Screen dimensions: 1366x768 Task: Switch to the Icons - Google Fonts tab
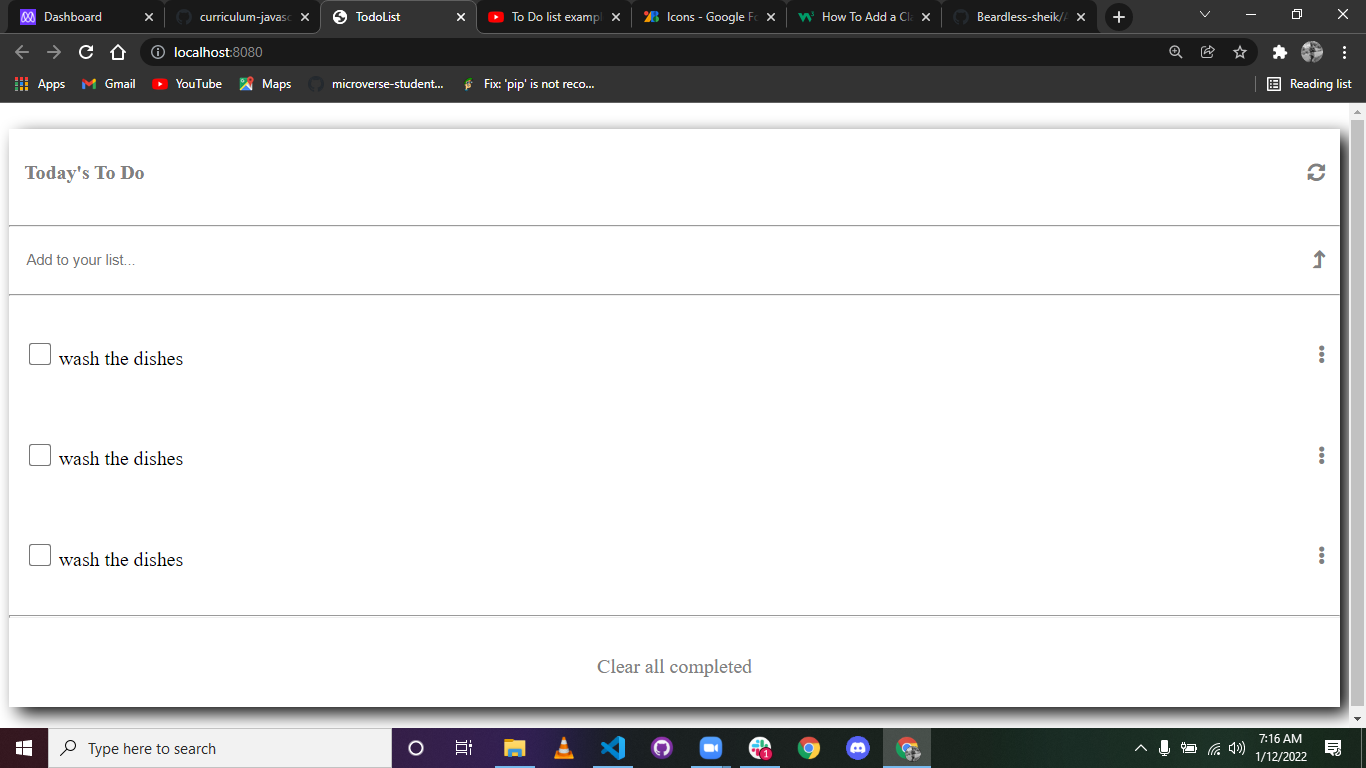point(711,17)
